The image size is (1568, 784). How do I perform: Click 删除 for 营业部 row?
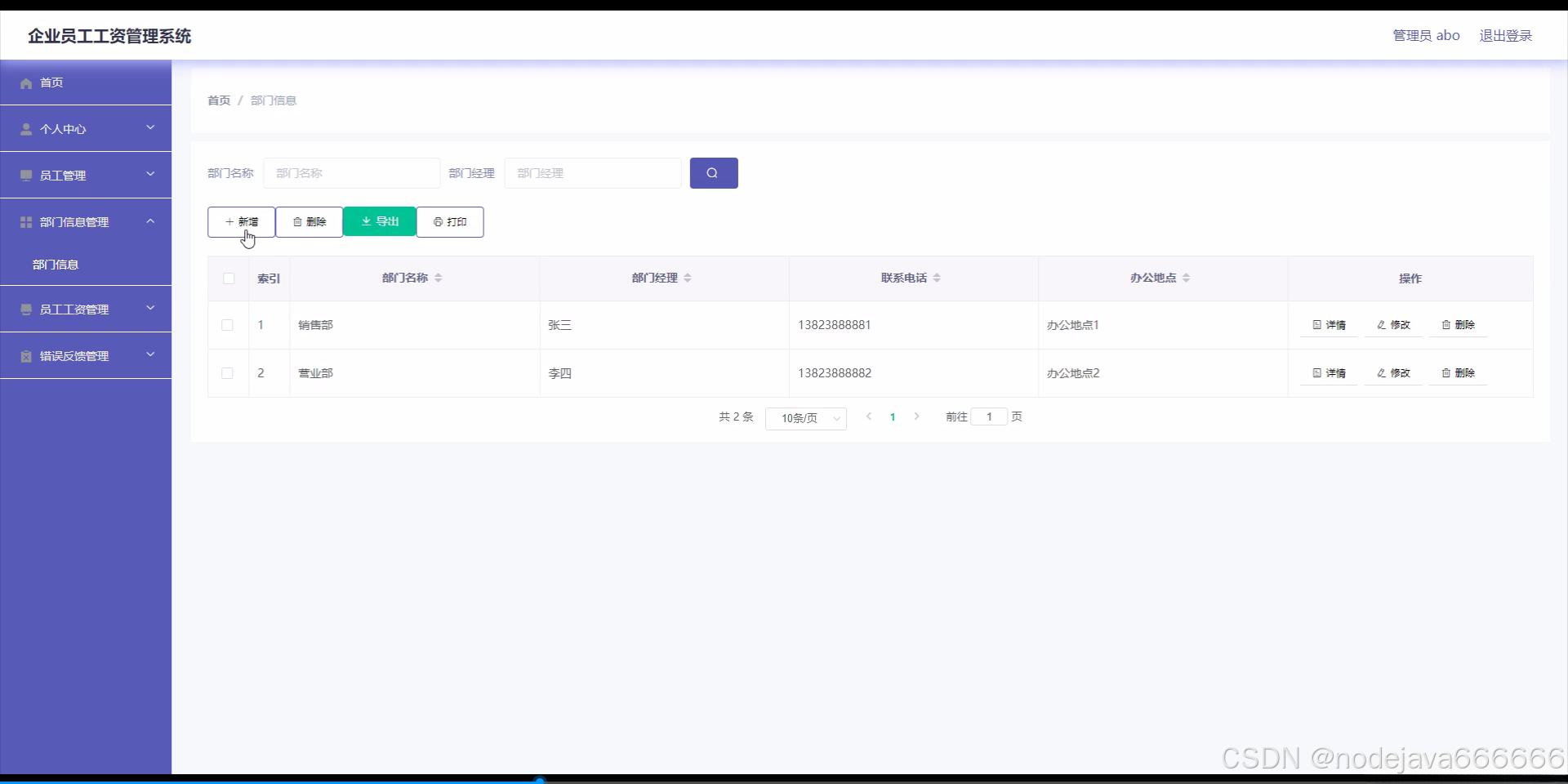click(1458, 373)
